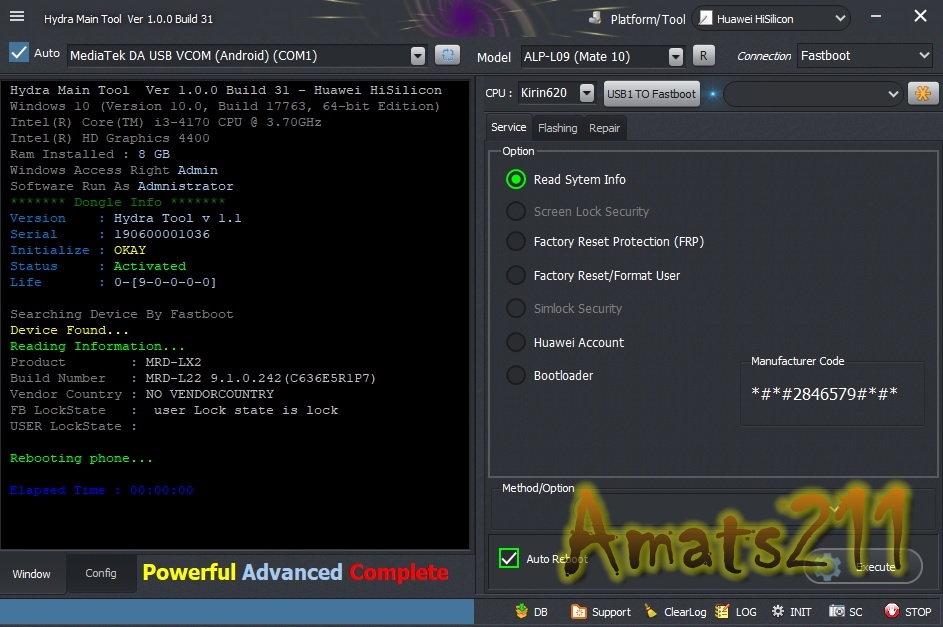Screen dimensions: 943x627
Task: Open the empty dropdown beside USB1 TO Fastboot
Action: [x=813, y=94]
